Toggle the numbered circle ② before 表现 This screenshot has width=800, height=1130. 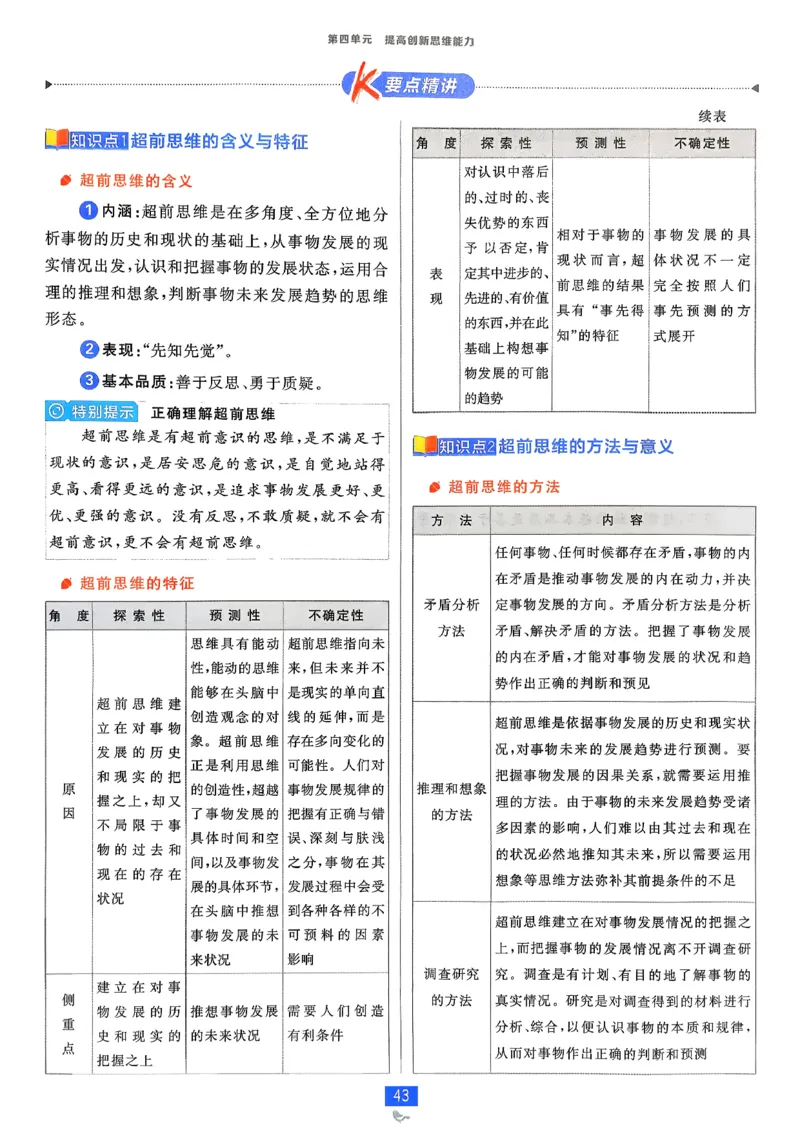pyautogui.click(x=88, y=347)
